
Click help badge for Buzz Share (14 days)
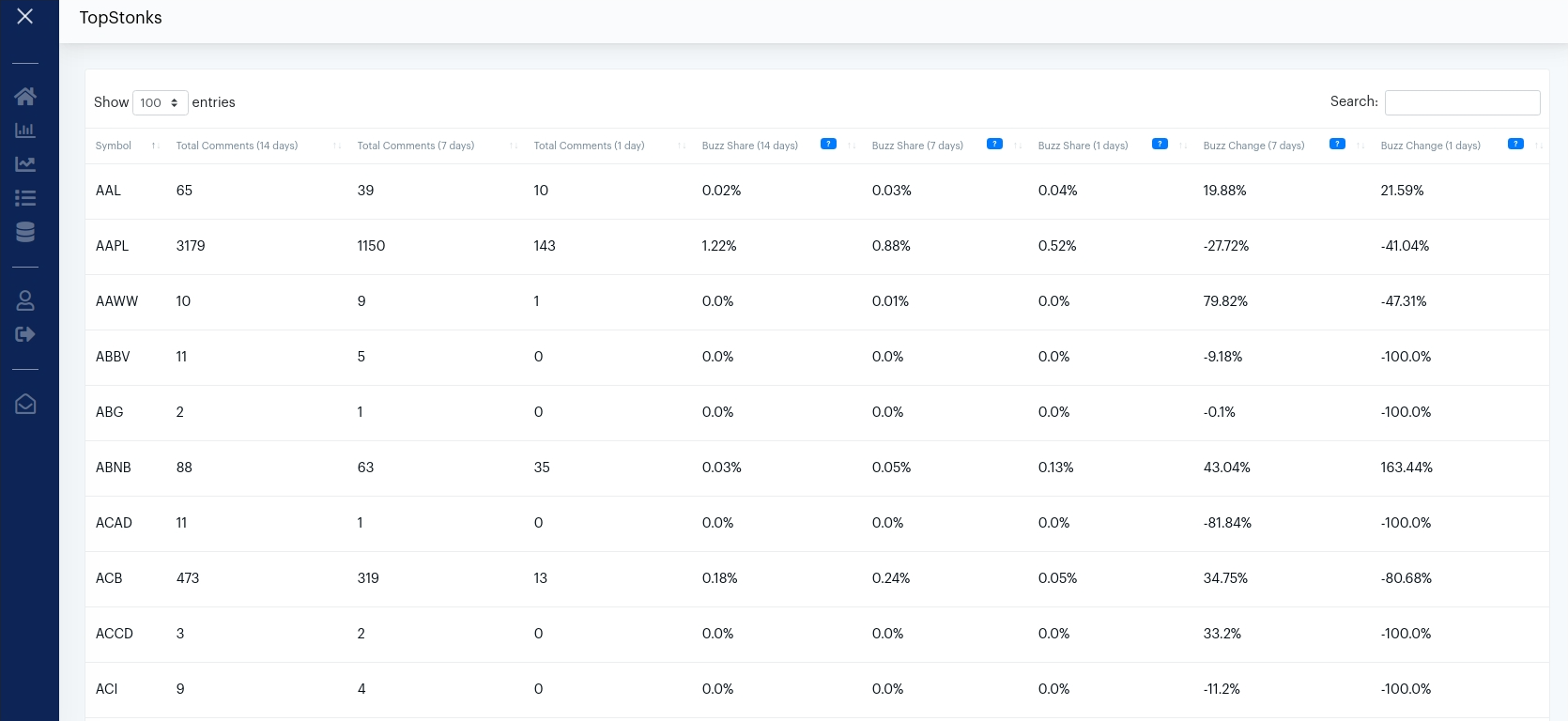[828, 144]
